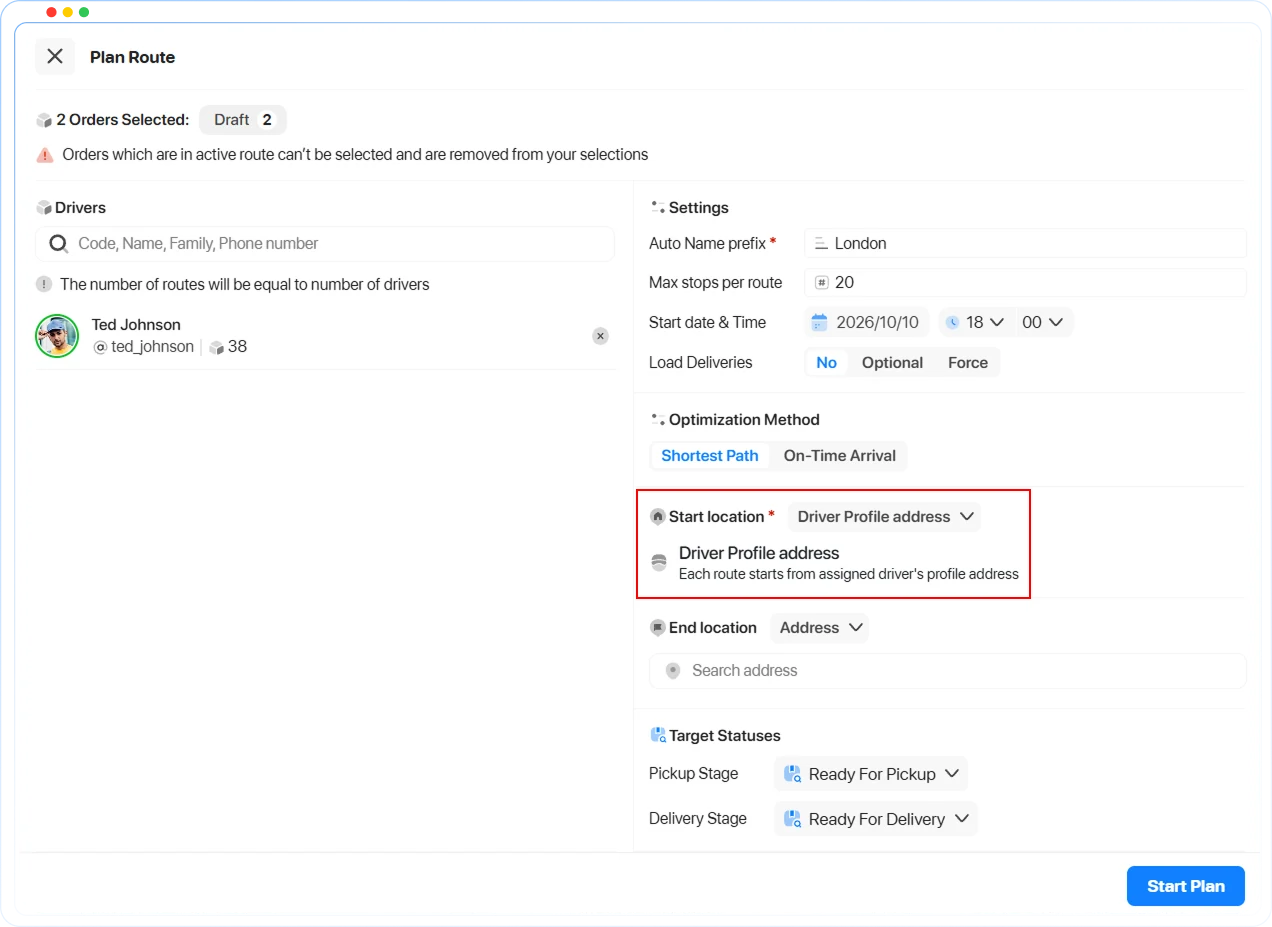Click the number icon in Max stops field

822,283
